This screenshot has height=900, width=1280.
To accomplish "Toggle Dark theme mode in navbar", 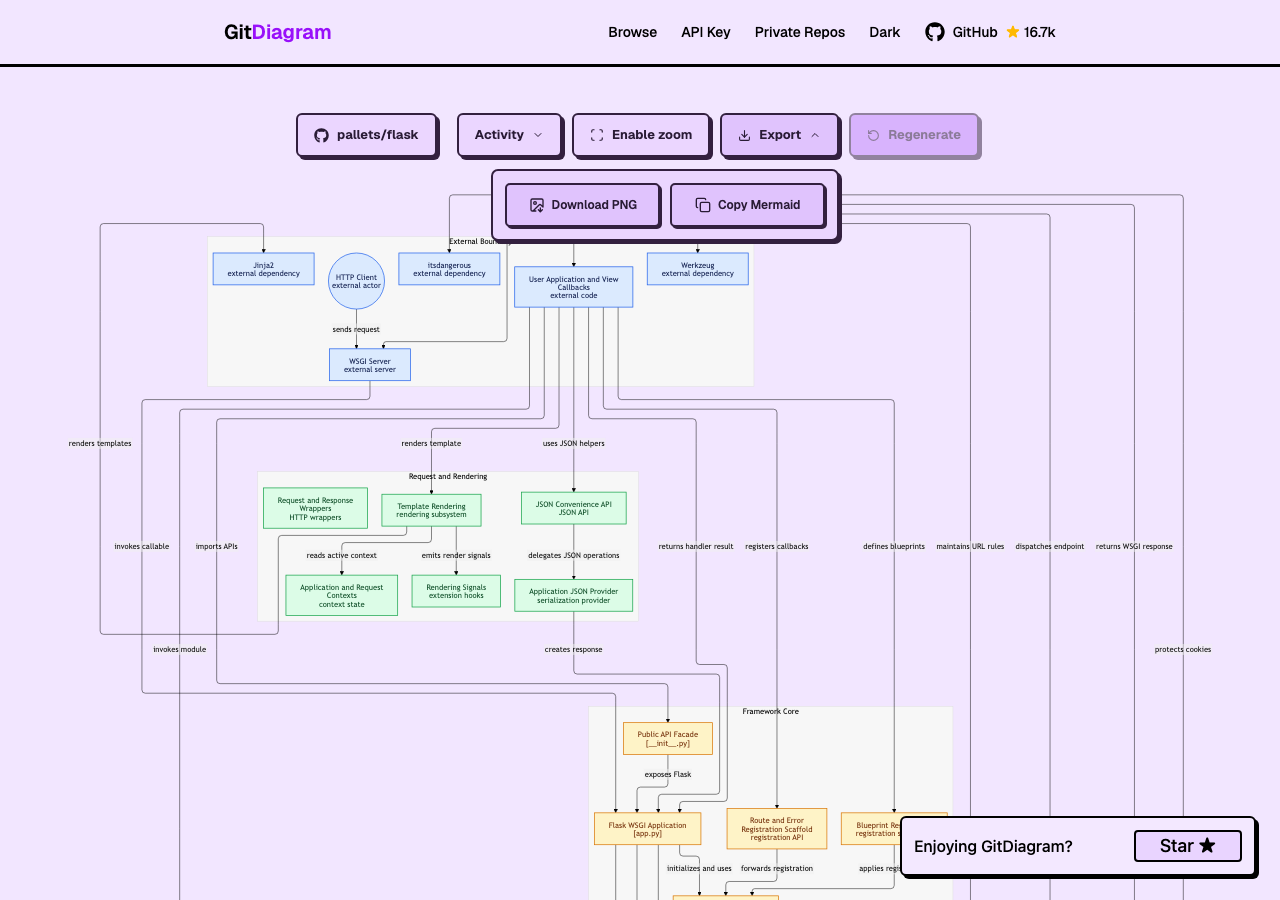I will 884,32.
